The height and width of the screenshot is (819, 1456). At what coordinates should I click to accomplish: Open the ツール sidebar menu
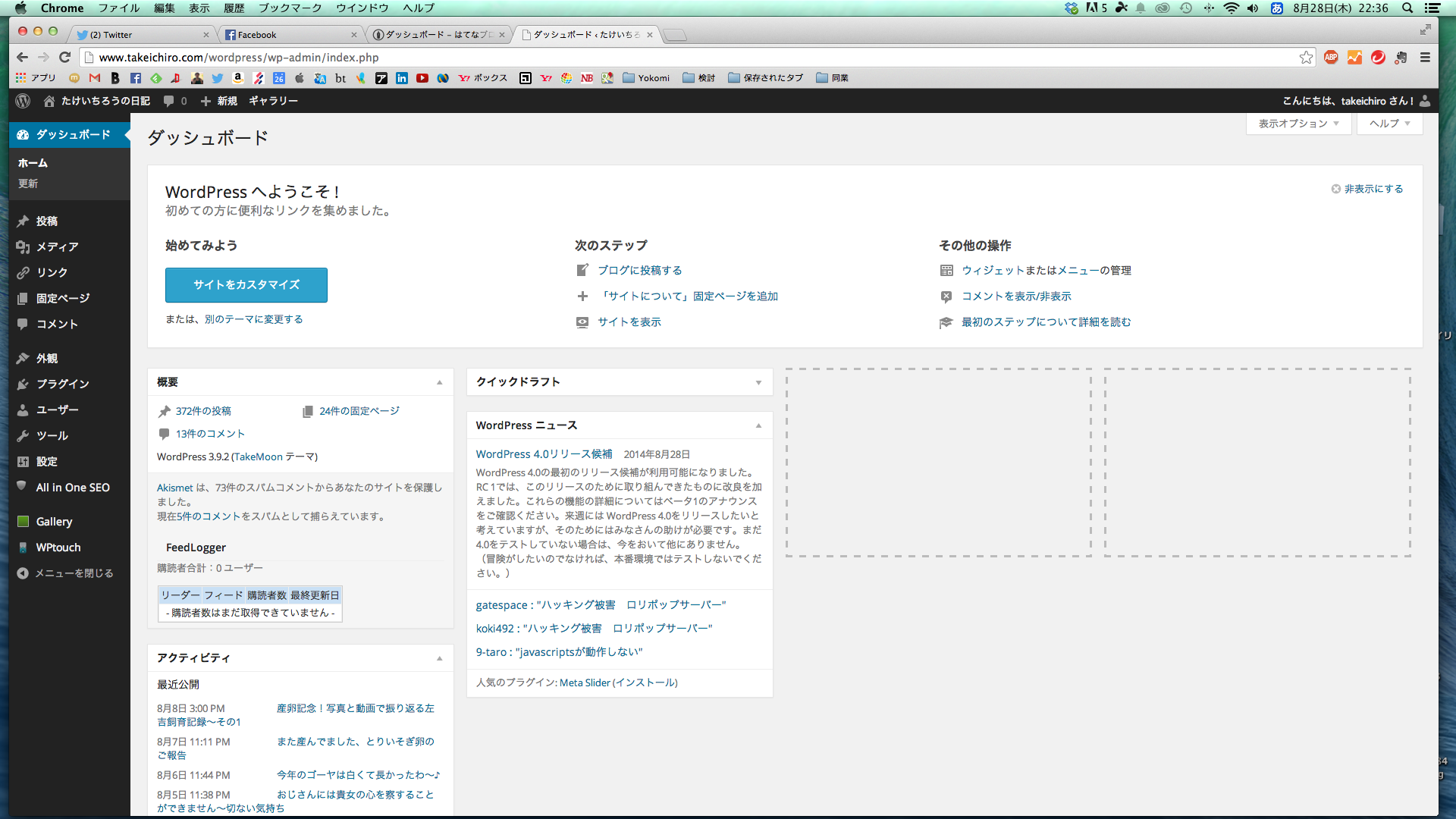click(x=70, y=435)
